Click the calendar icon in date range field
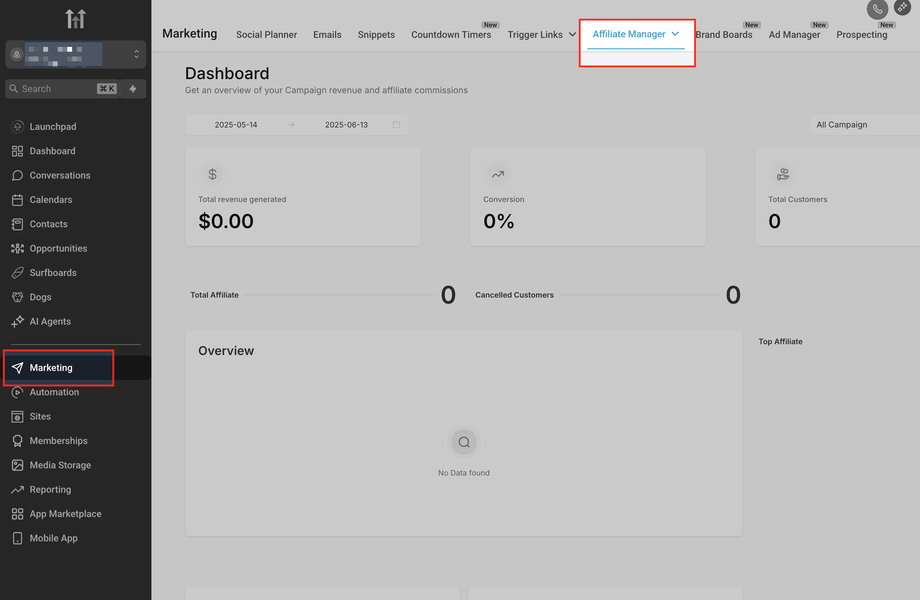 (396, 124)
